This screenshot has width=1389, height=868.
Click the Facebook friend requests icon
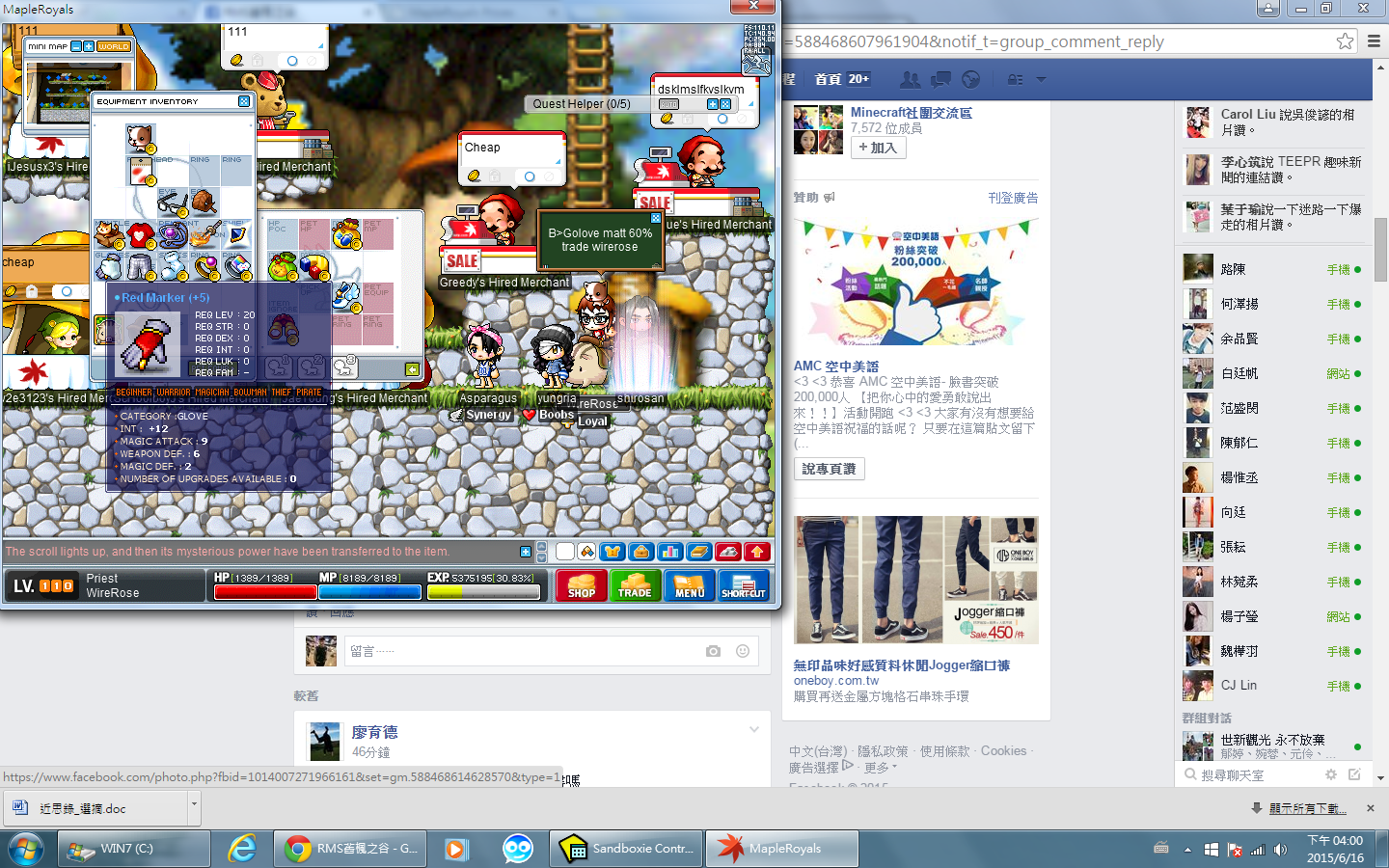[910, 79]
